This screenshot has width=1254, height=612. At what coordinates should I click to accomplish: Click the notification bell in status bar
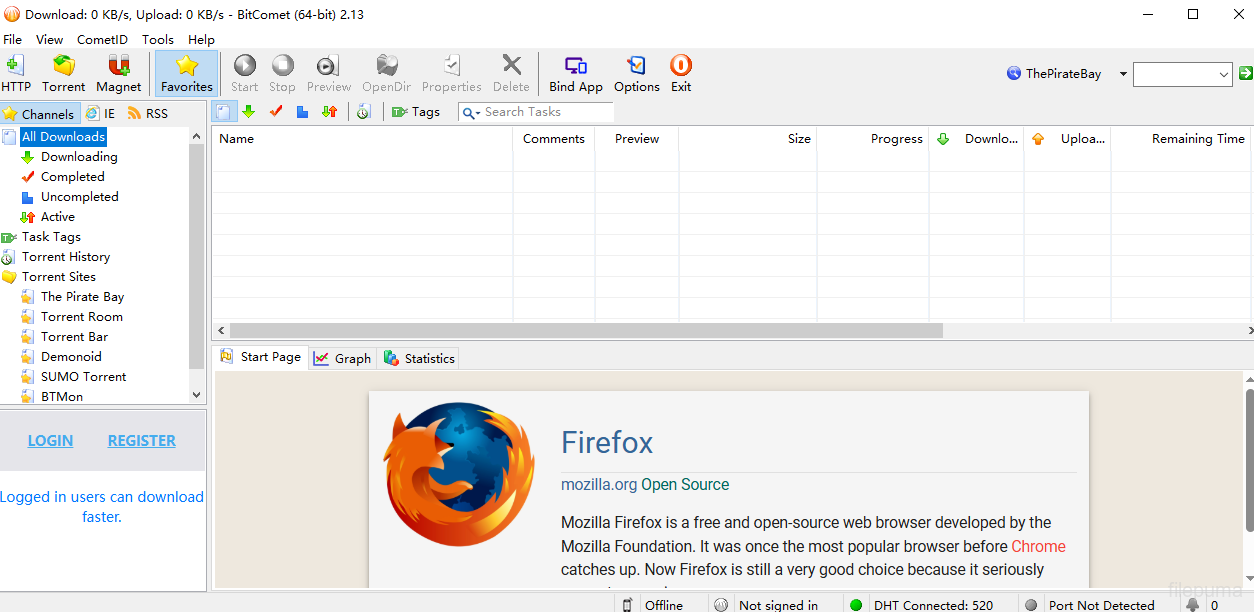click(x=1192, y=604)
